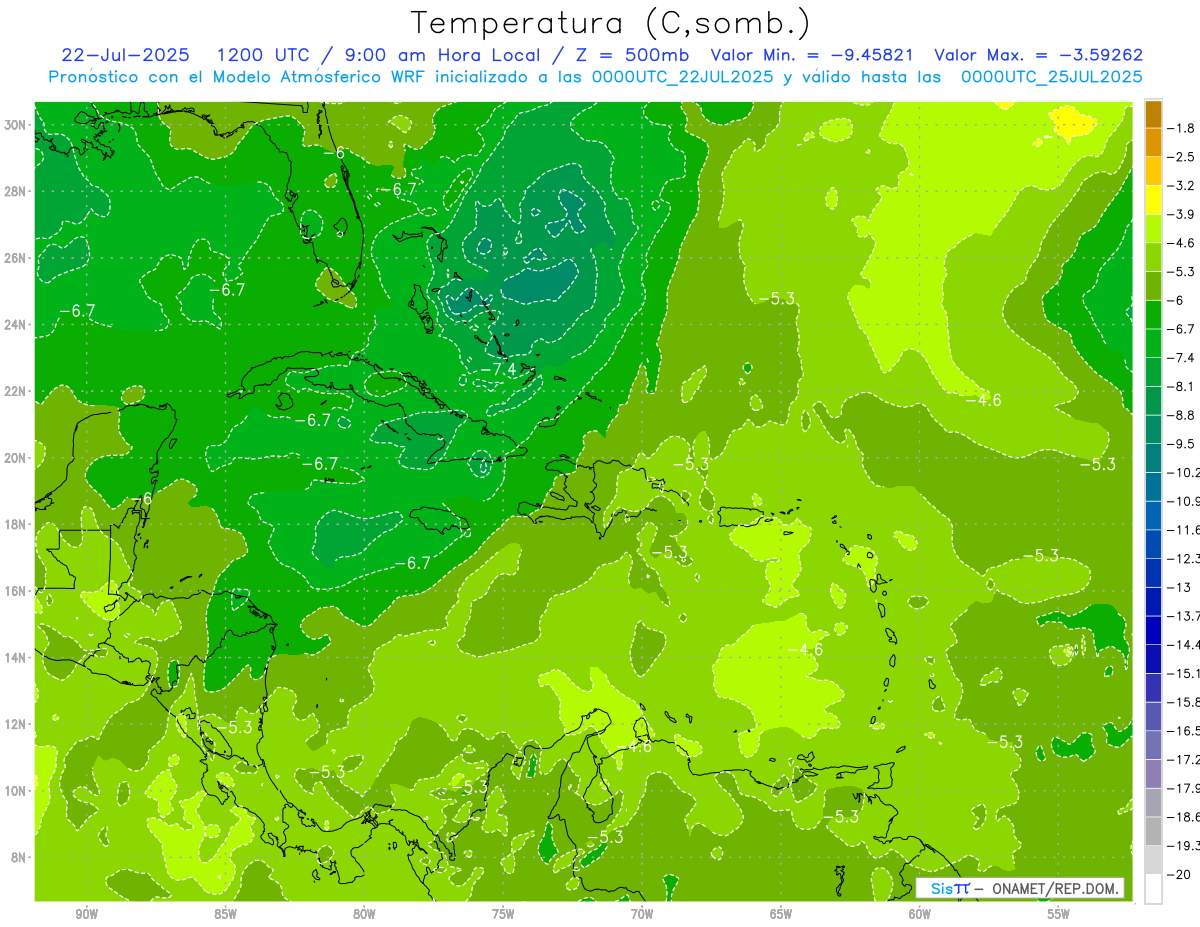This screenshot has width=1200, height=927.
Task: Select the -10.9 color bar label
Action: coord(1184,501)
